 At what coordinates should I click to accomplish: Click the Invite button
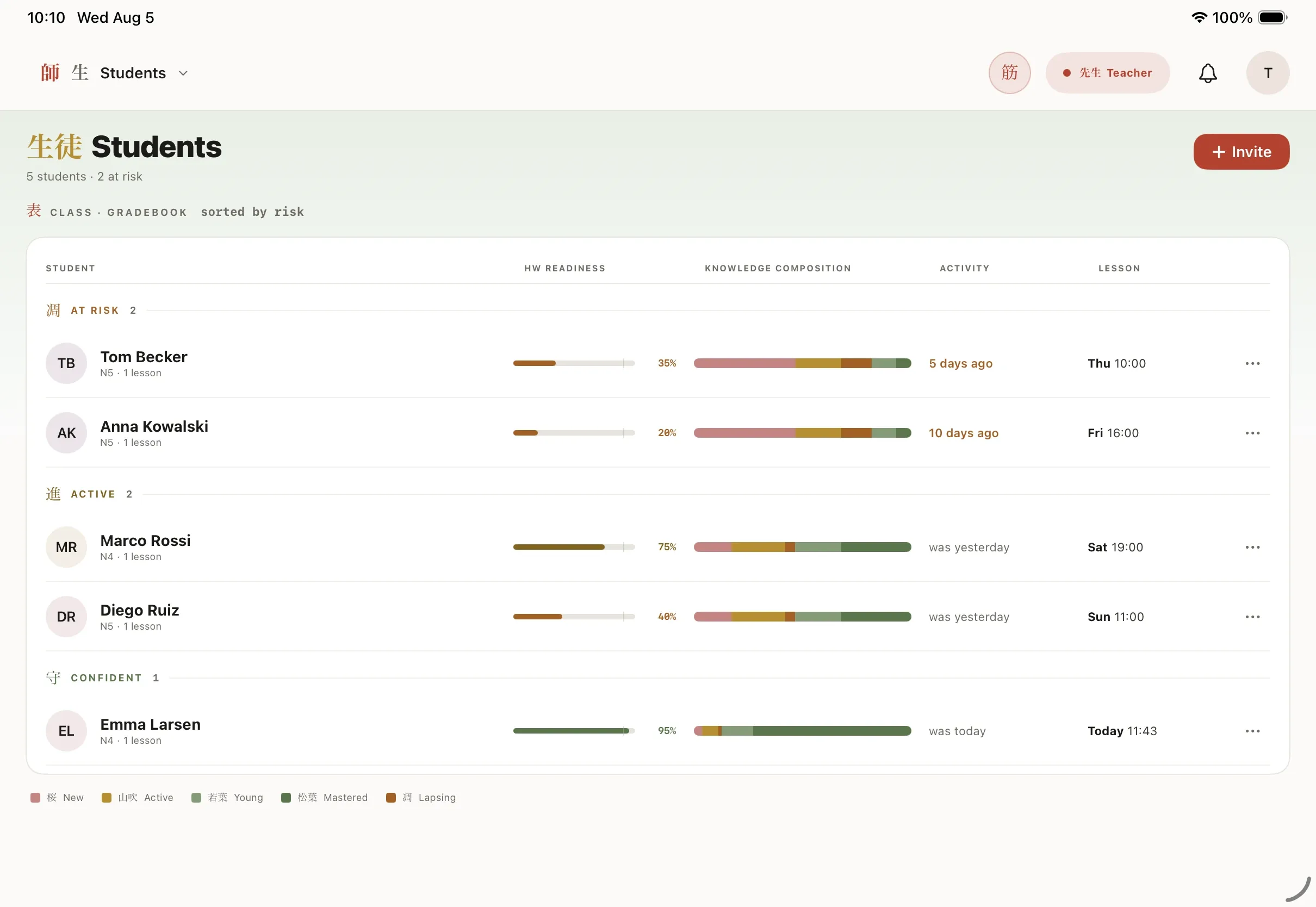pos(1240,152)
